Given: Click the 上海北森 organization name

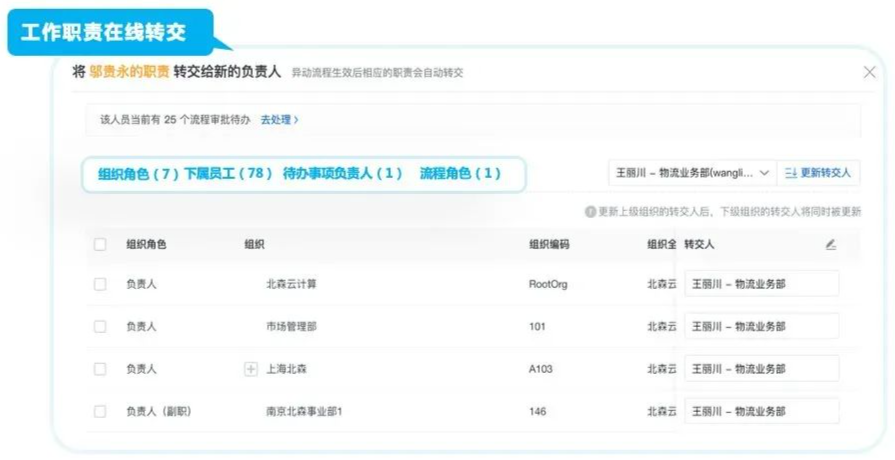Looking at the screenshot, I should [287, 369].
